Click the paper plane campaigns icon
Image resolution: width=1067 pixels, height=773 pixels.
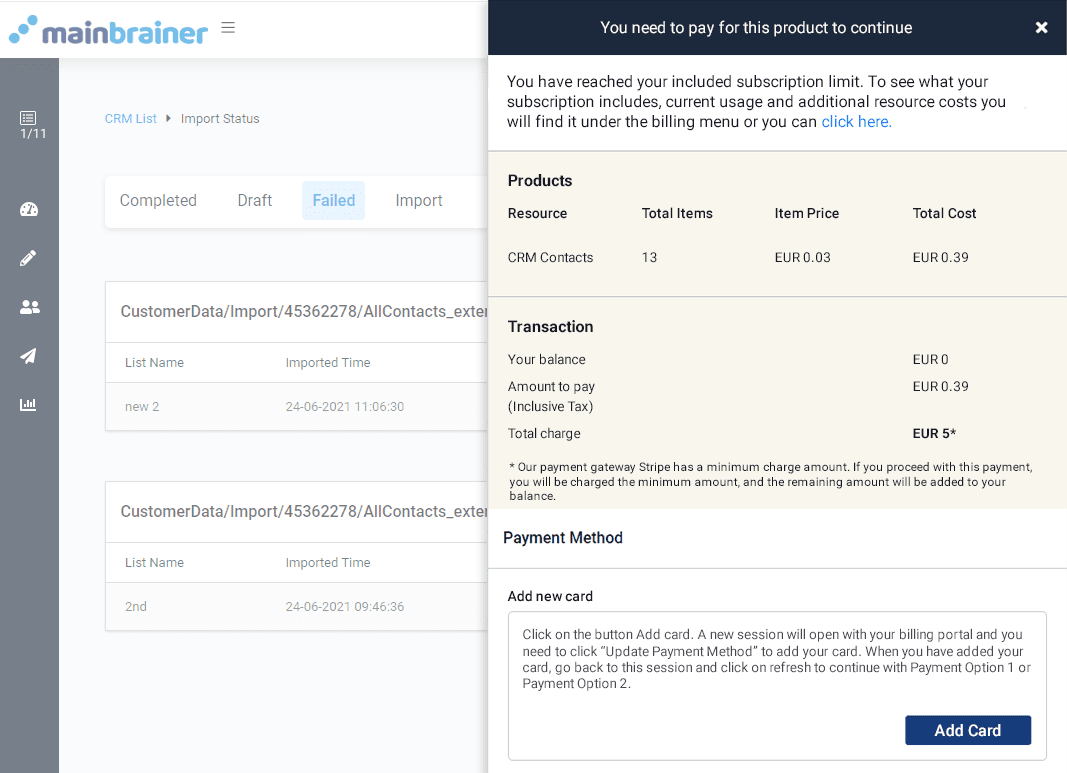coord(29,356)
